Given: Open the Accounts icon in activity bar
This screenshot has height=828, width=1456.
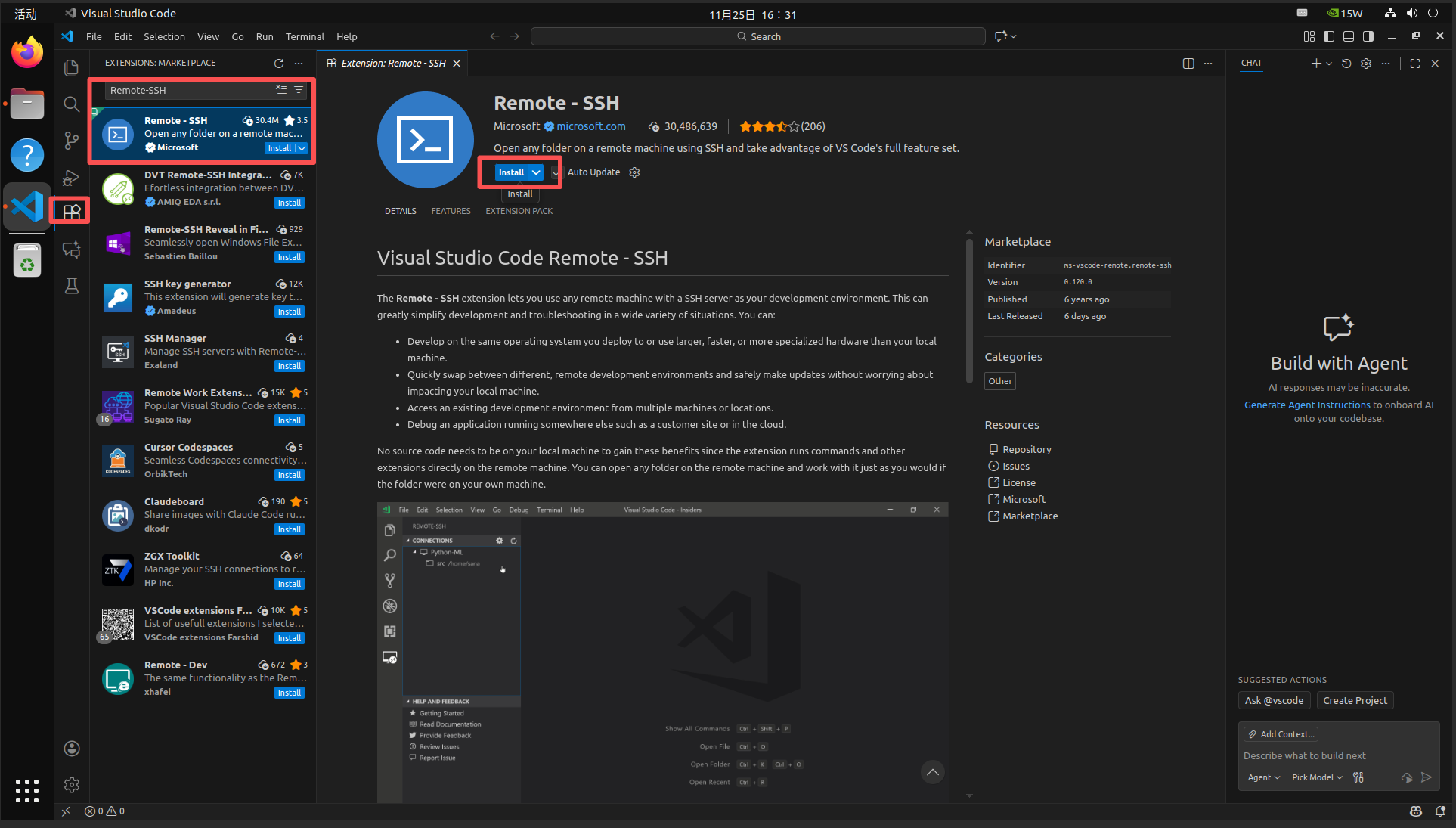Looking at the screenshot, I should tap(71, 749).
